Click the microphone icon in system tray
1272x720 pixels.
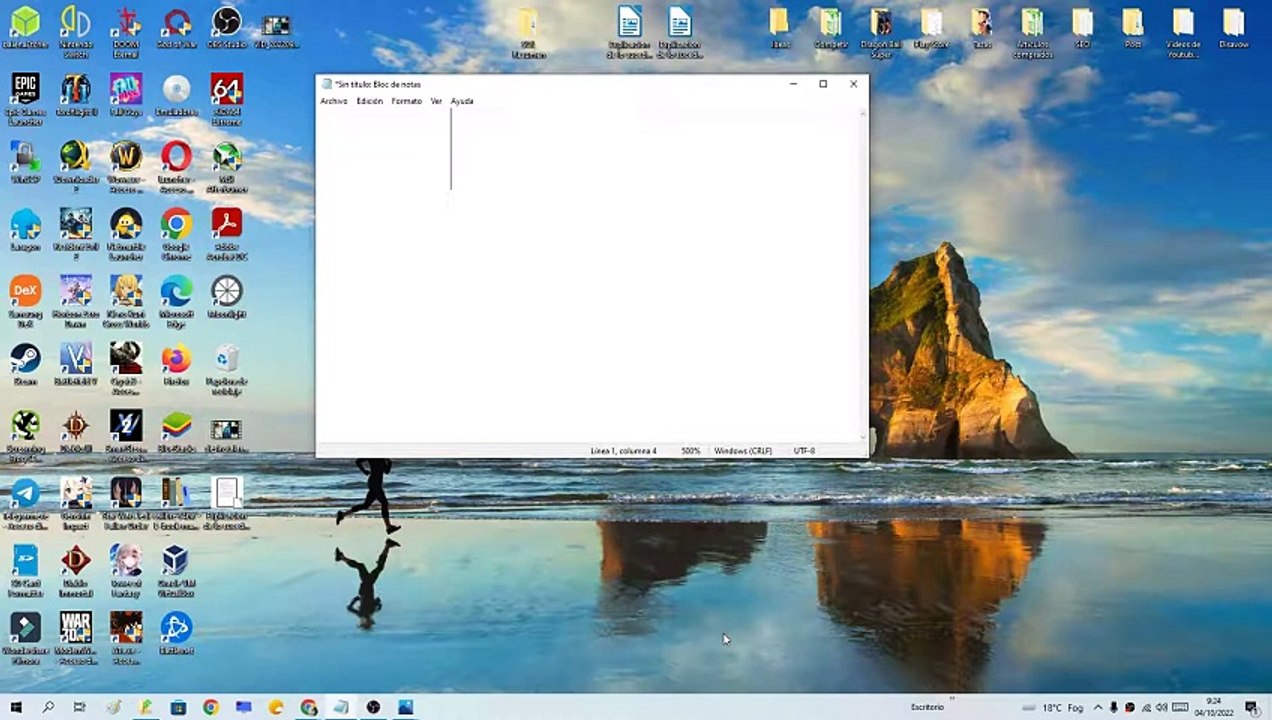point(1114,707)
